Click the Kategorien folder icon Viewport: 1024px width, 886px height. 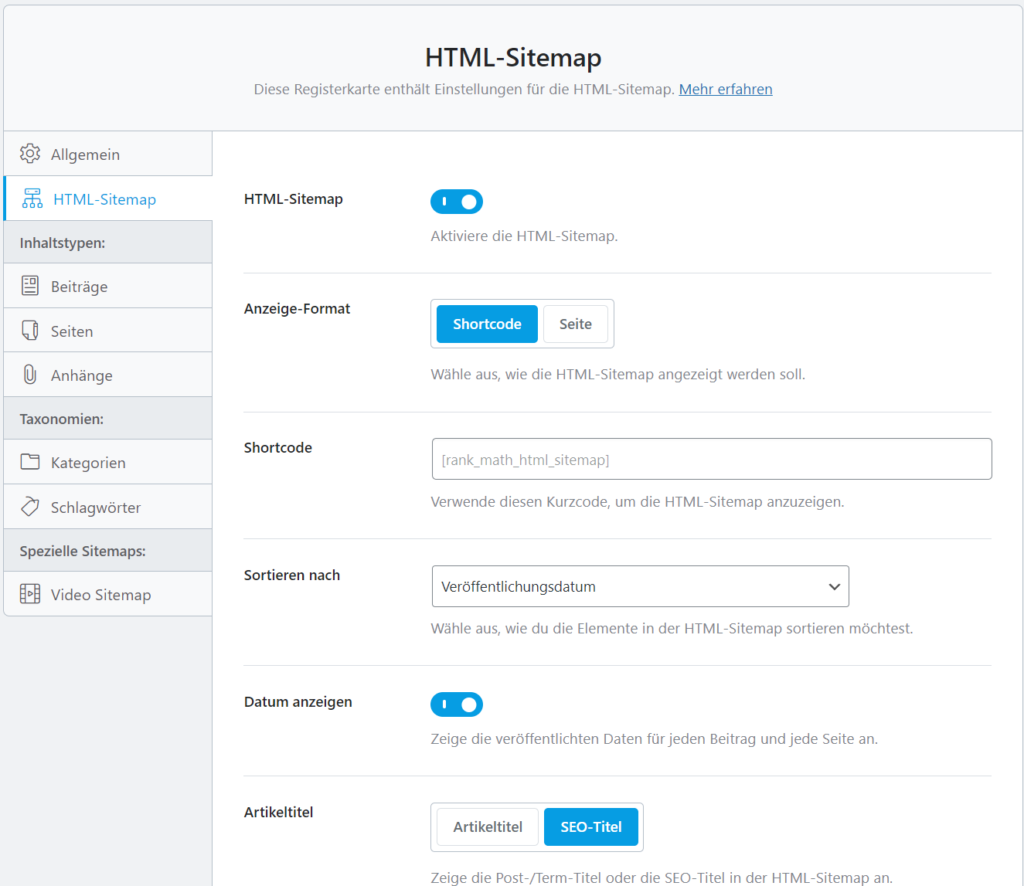pos(30,463)
